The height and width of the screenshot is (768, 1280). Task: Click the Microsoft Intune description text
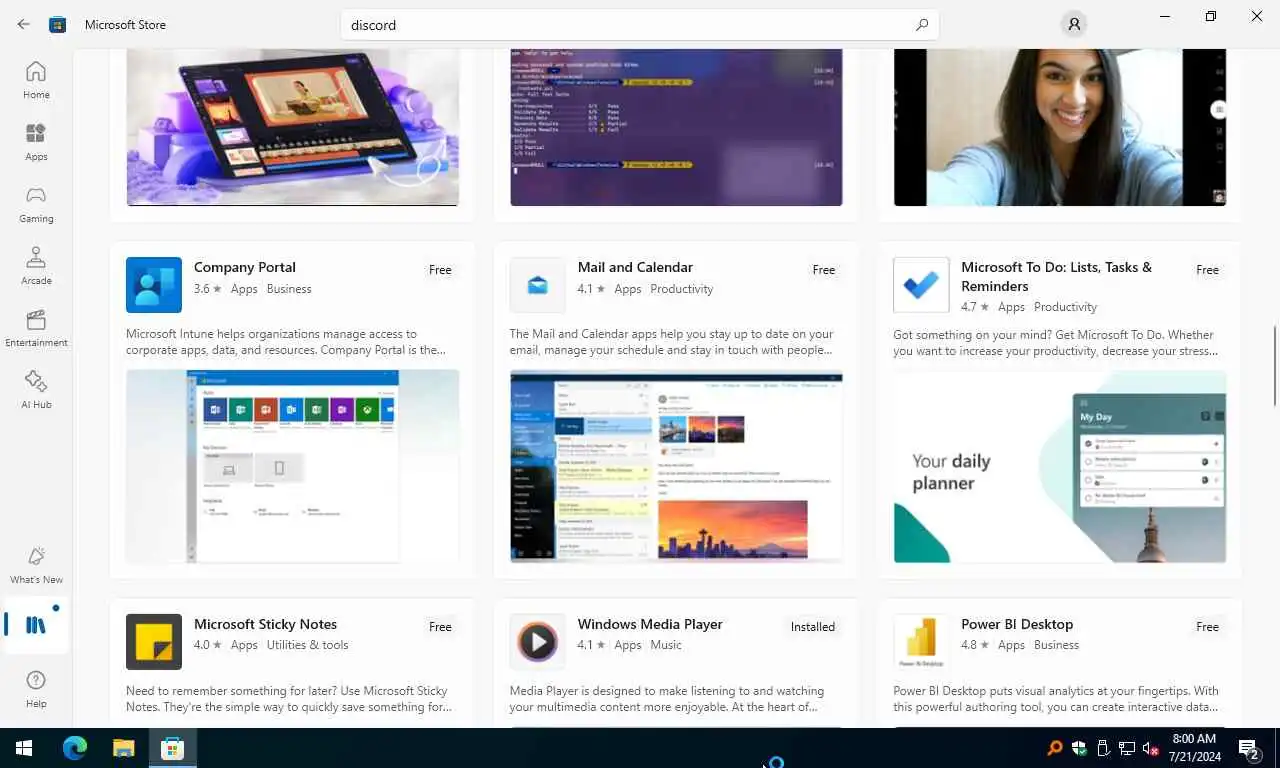pyautogui.click(x=286, y=342)
